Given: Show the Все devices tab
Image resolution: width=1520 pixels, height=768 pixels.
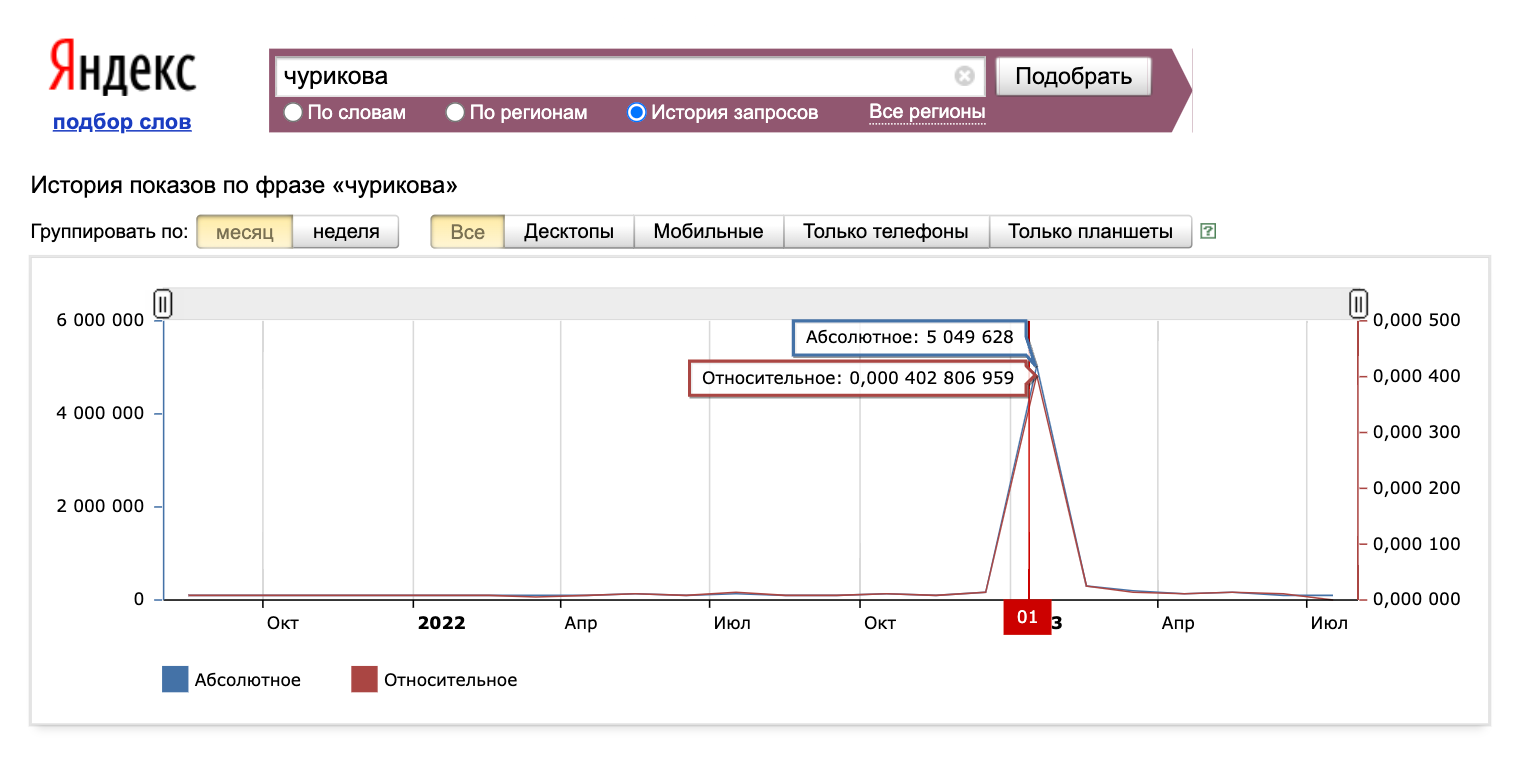Looking at the screenshot, I should pos(467,232).
